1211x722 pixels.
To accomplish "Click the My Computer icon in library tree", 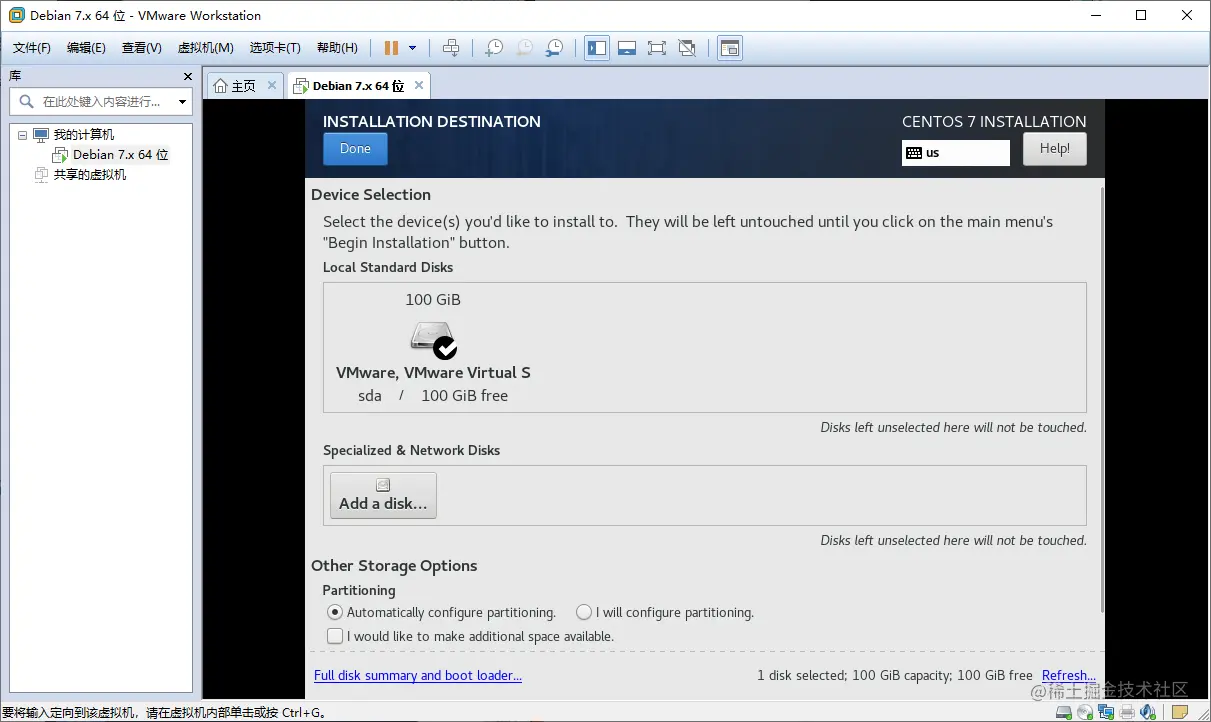I will (41, 134).
